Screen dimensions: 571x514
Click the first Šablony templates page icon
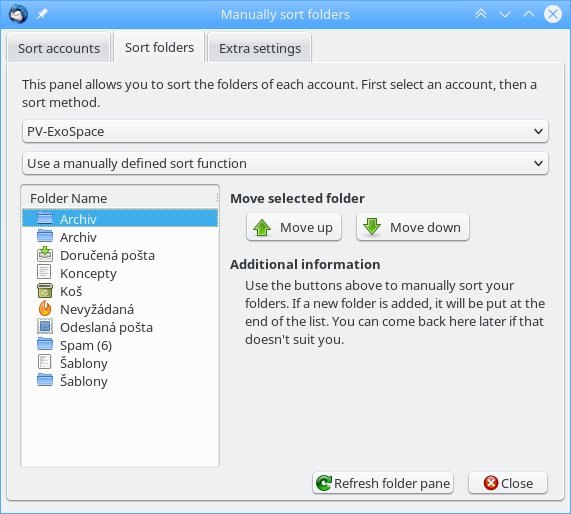coord(44,362)
